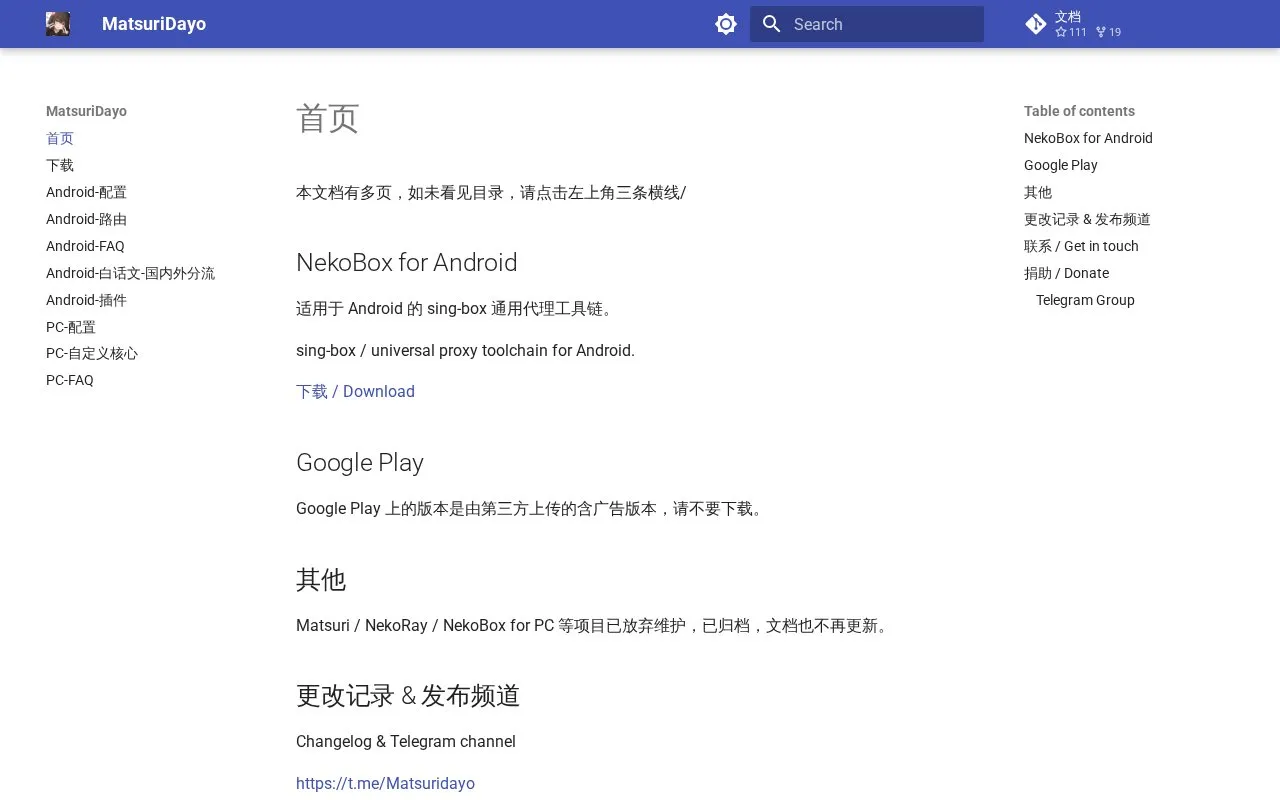This screenshot has height=800, width=1280.
Task: Open Android-插件 in the sidebar
Action: (x=86, y=300)
